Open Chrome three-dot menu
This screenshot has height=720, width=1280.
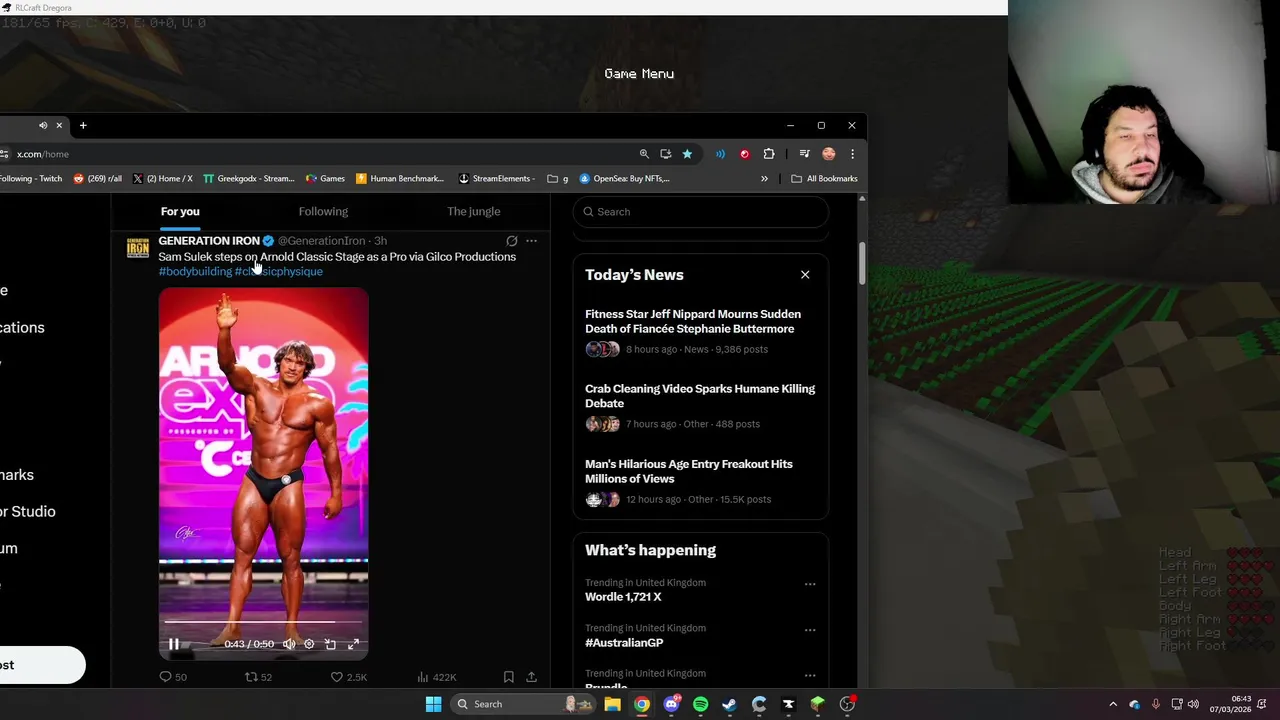coord(852,154)
